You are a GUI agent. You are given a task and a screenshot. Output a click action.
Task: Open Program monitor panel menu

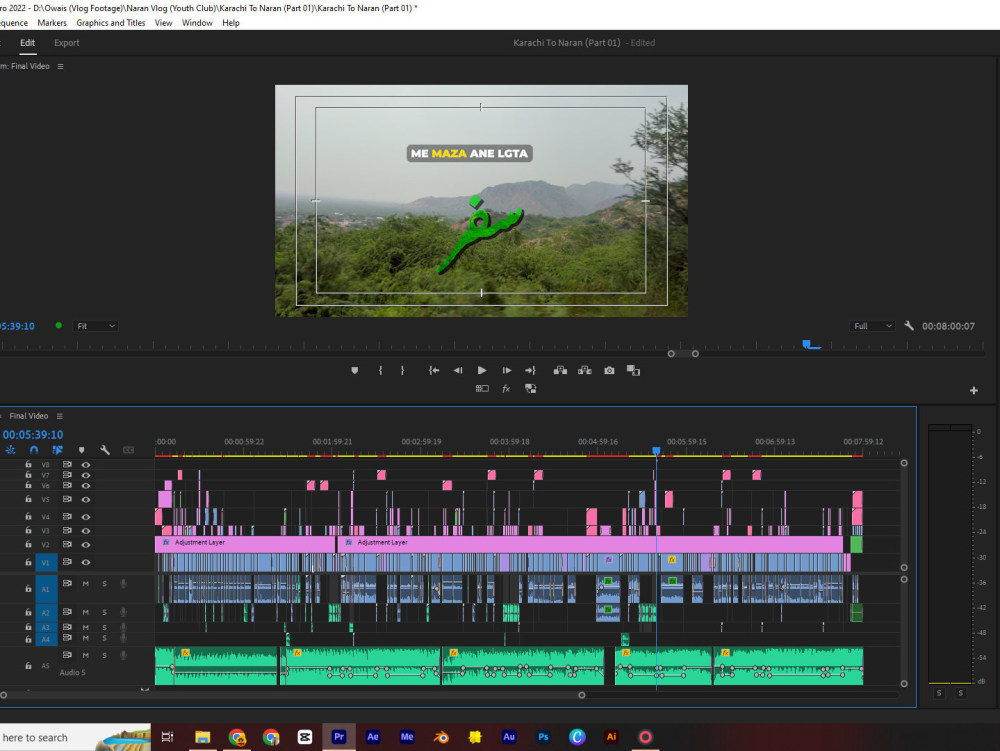60,66
